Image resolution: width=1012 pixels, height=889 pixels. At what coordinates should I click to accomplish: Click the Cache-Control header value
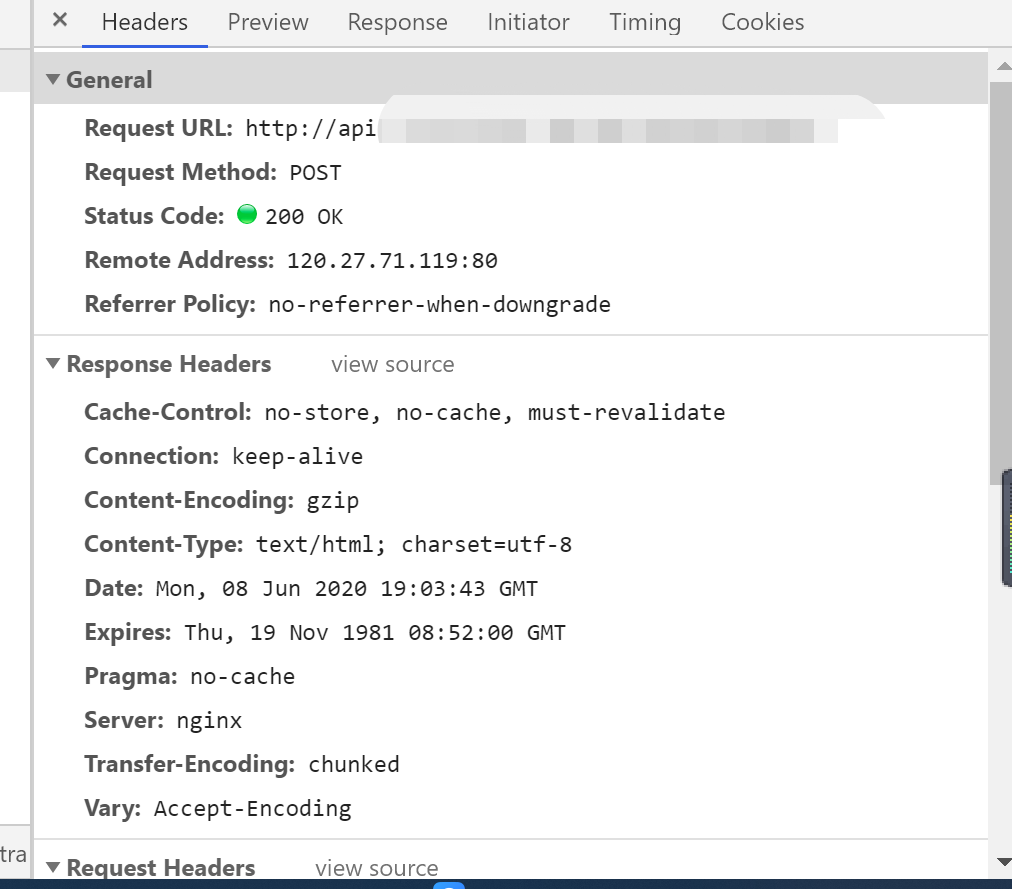(x=495, y=413)
